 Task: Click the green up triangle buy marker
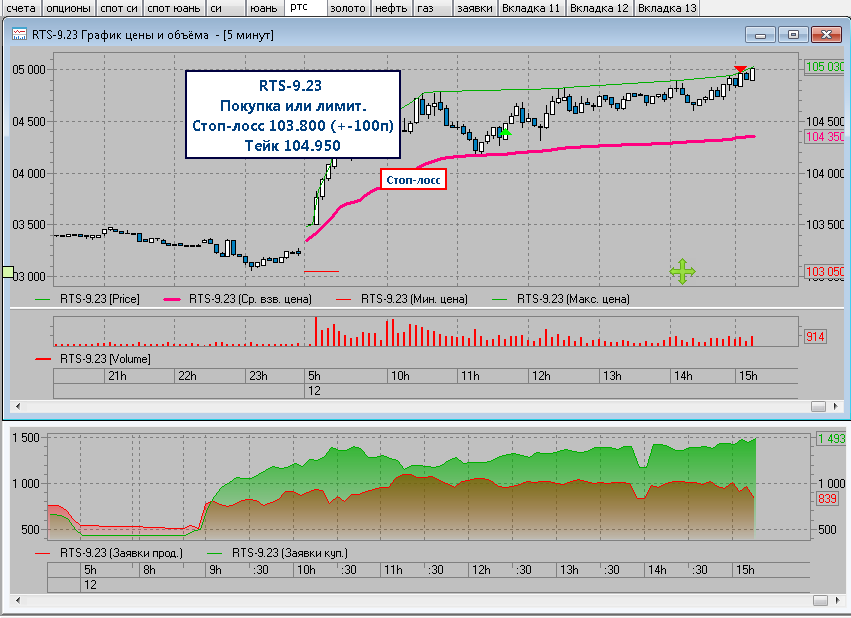coord(505,132)
